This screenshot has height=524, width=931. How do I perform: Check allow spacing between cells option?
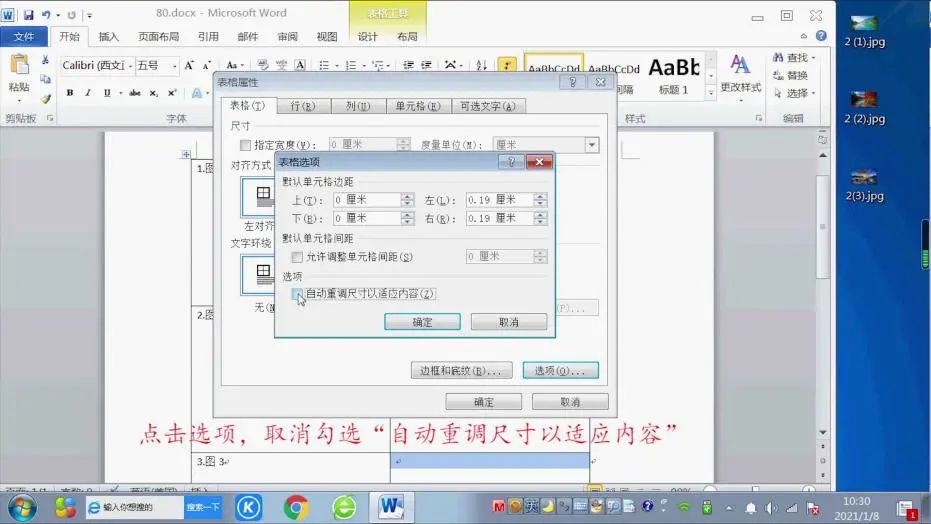297,257
